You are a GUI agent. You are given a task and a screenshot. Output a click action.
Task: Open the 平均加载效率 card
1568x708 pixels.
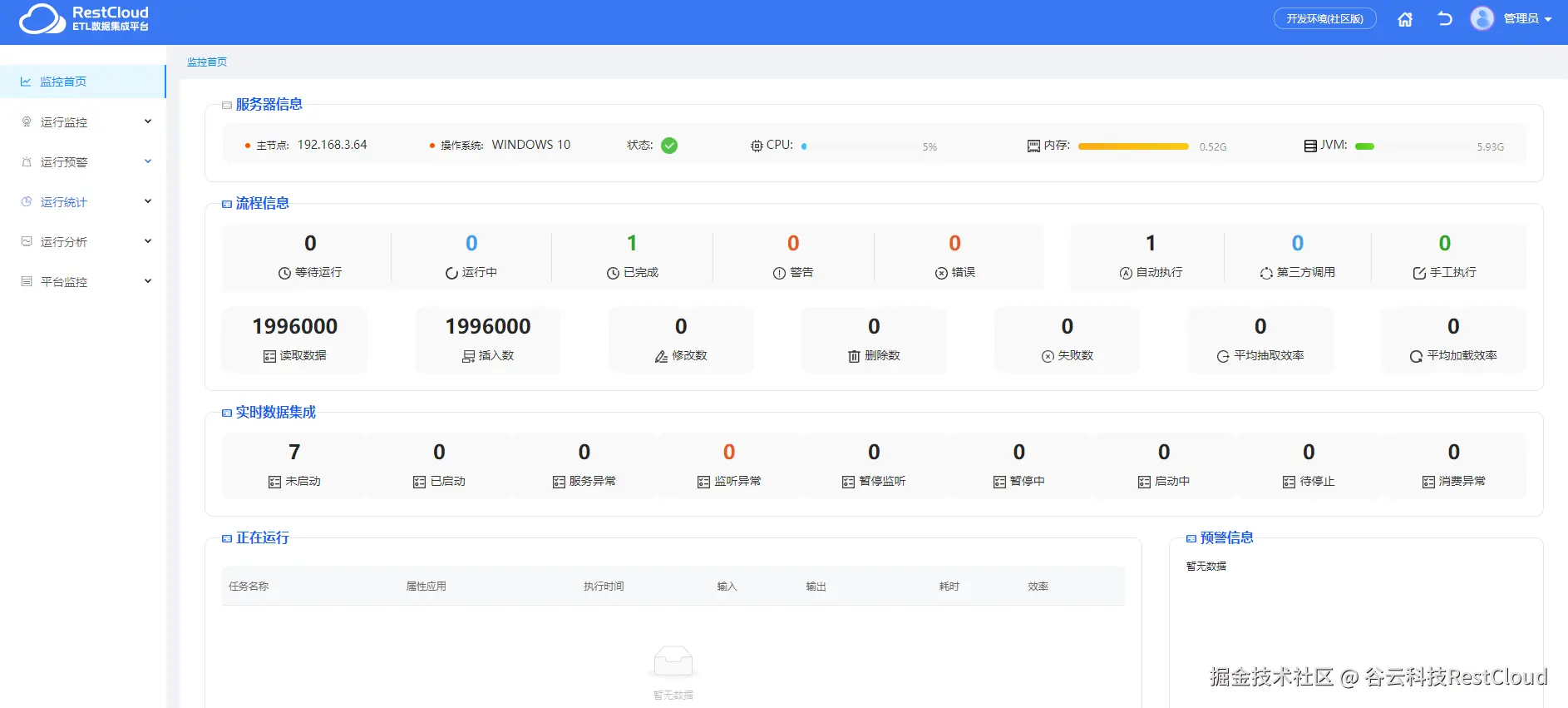1453,339
